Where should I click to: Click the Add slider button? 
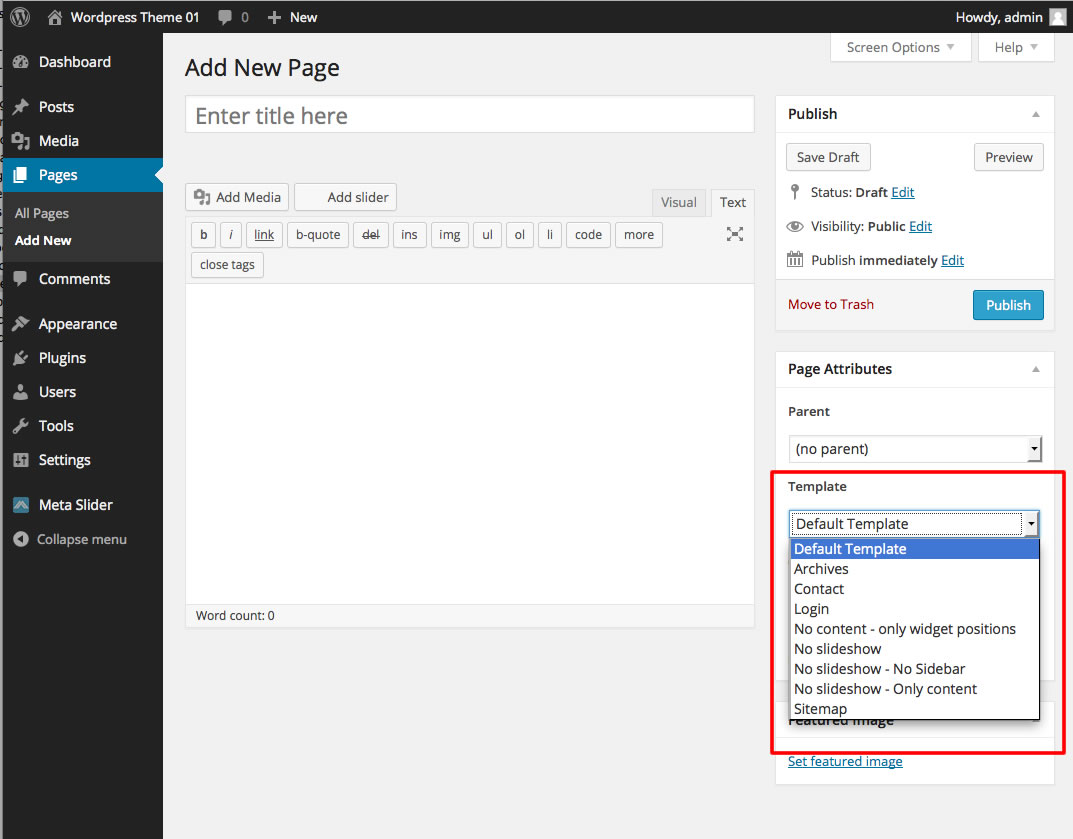[346, 197]
